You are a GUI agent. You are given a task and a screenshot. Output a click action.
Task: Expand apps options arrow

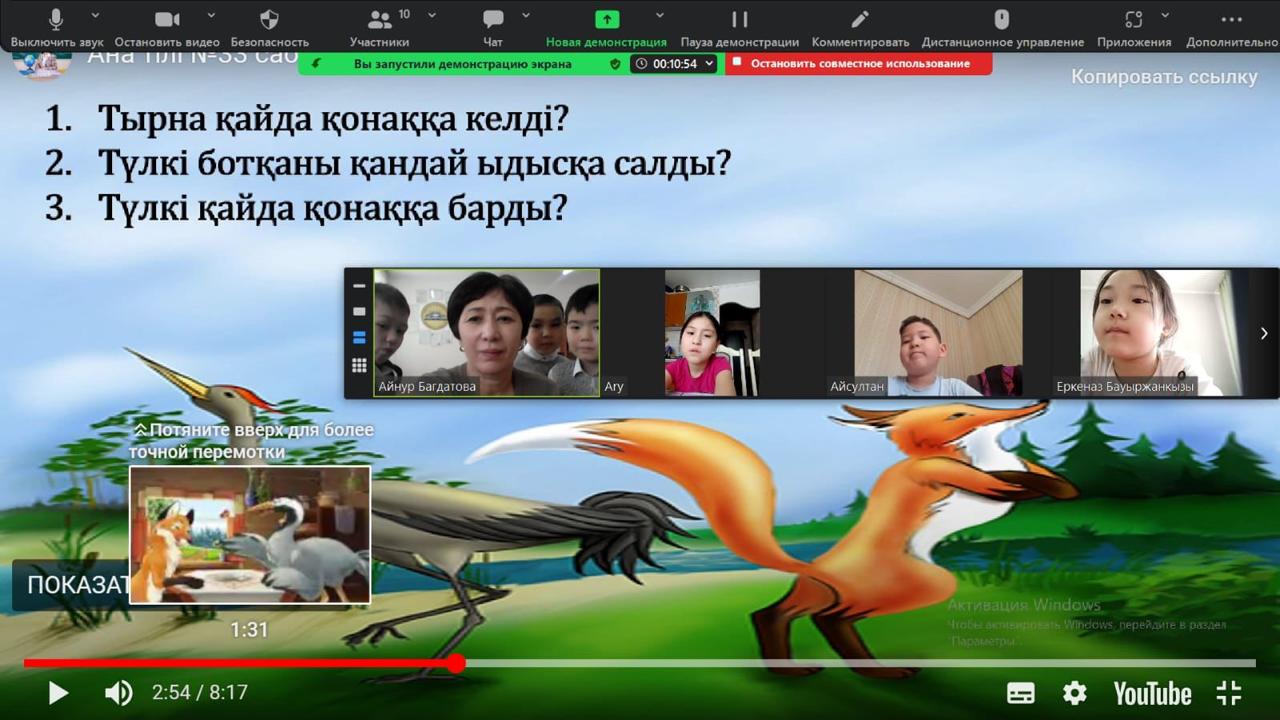tap(1165, 16)
